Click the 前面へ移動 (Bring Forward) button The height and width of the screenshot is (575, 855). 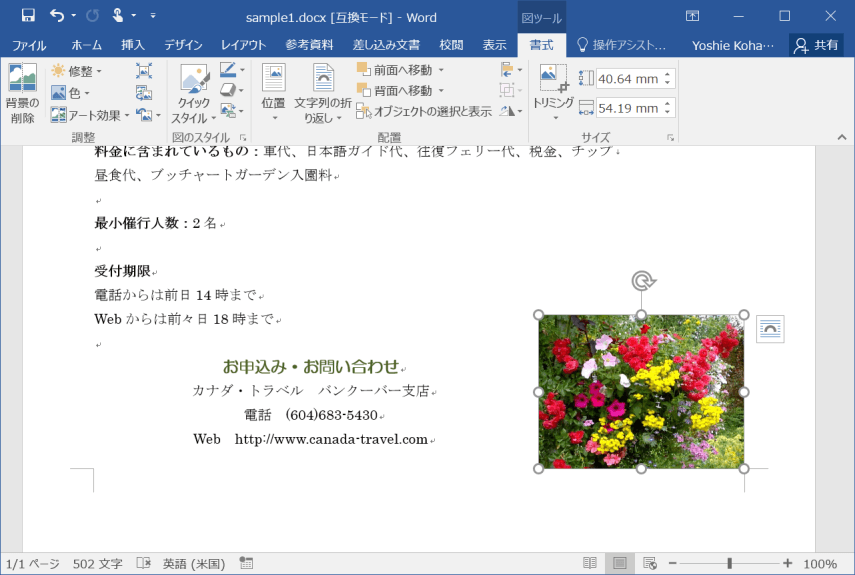[400, 70]
